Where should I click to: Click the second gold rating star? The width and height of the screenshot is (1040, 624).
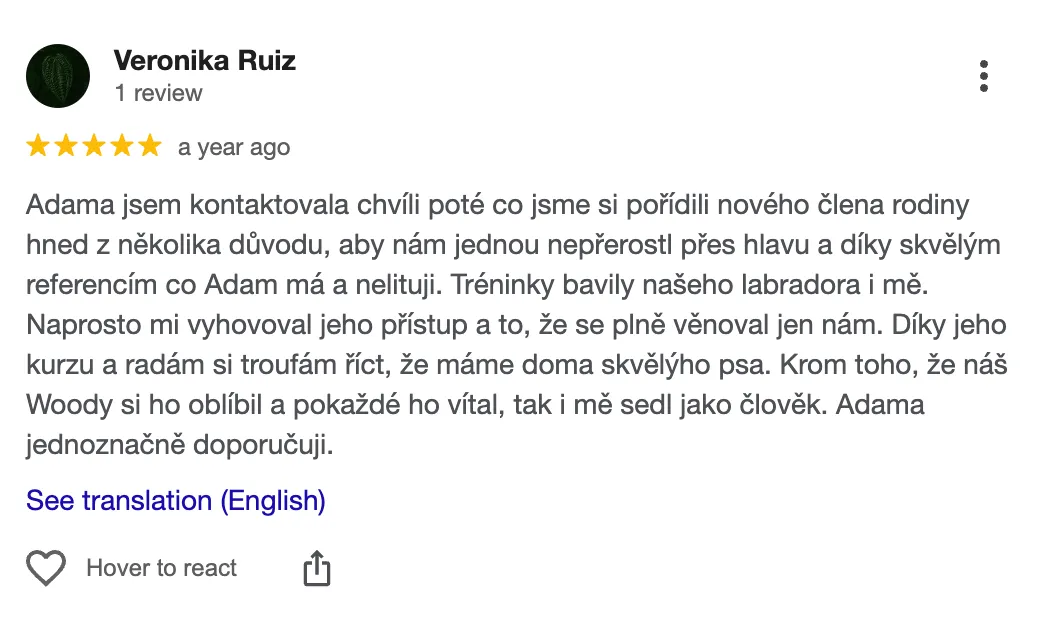pyautogui.click(x=66, y=147)
